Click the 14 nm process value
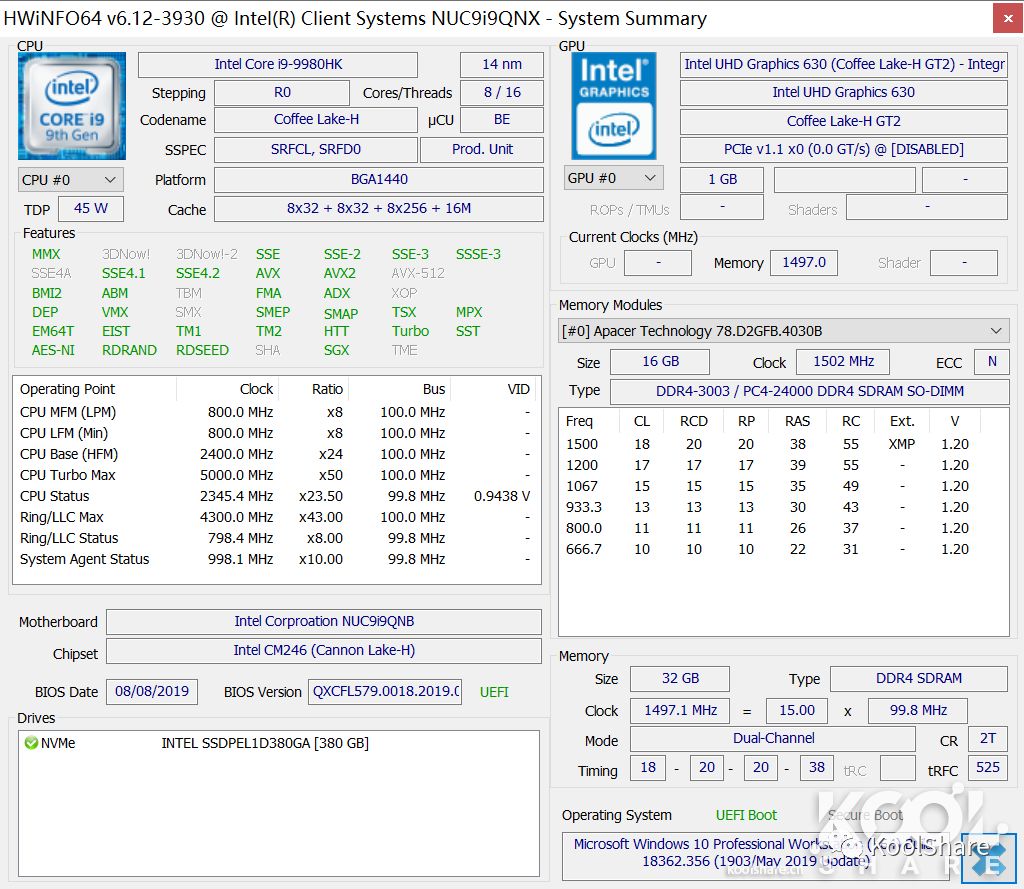Screen dimensions: 1024x889 tap(502, 65)
